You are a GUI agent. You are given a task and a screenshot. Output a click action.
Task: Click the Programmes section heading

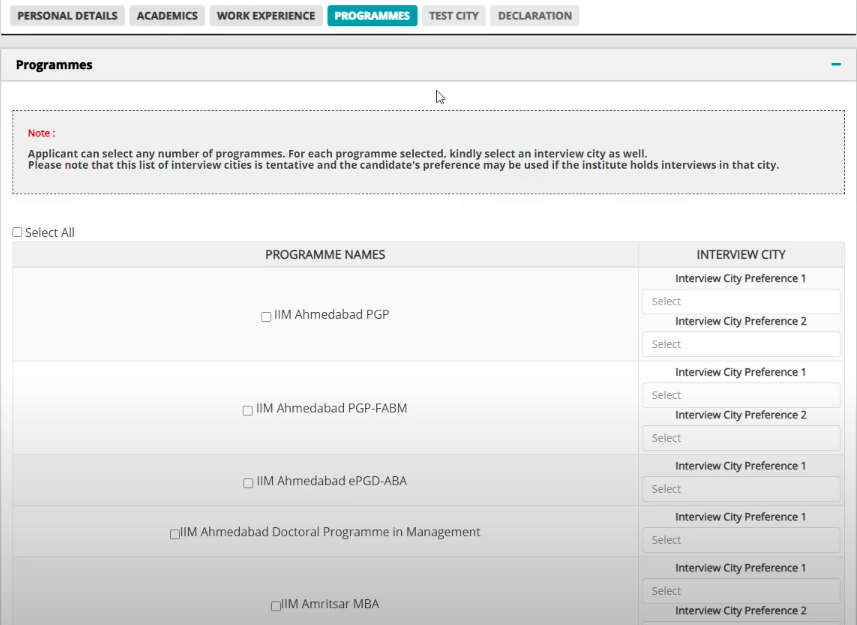(x=54, y=64)
